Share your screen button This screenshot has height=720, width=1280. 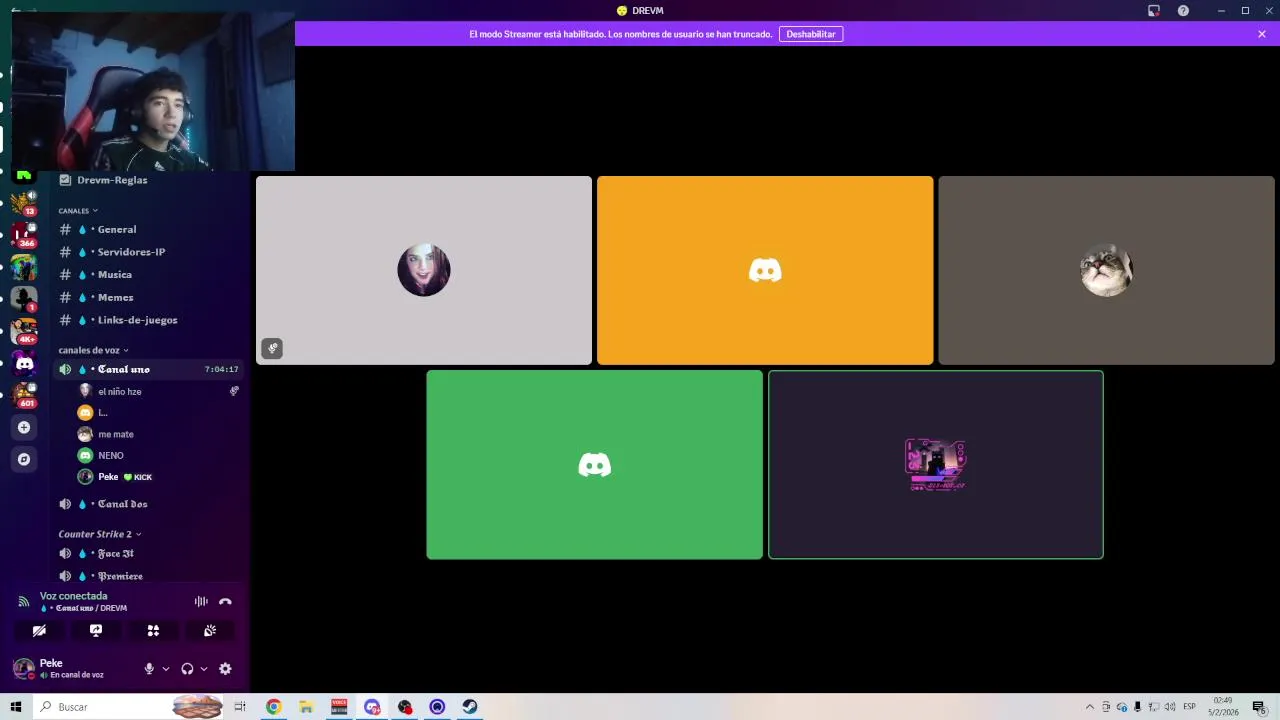(x=96, y=631)
